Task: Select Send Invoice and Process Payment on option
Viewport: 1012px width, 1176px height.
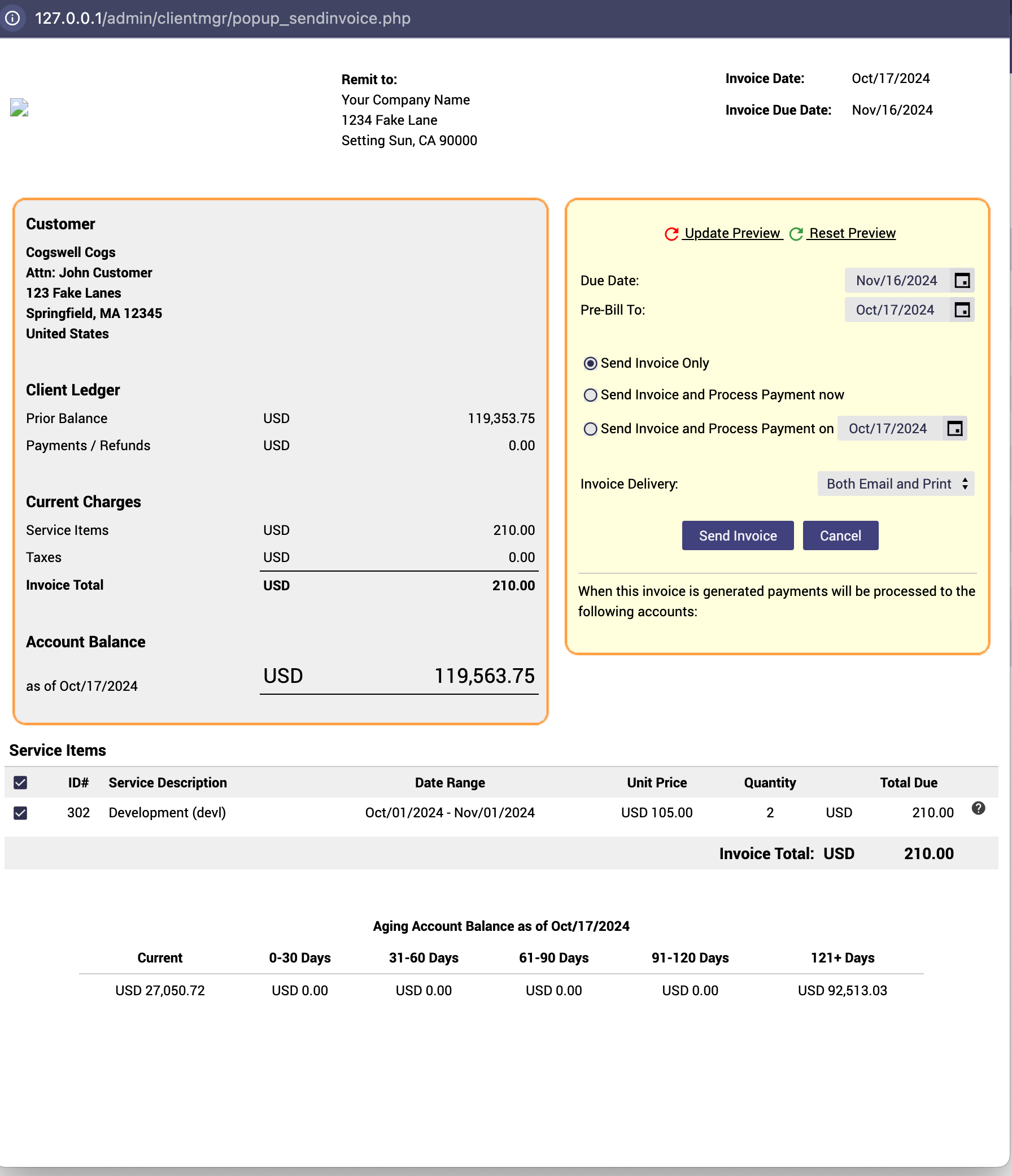Action: [590, 429]
